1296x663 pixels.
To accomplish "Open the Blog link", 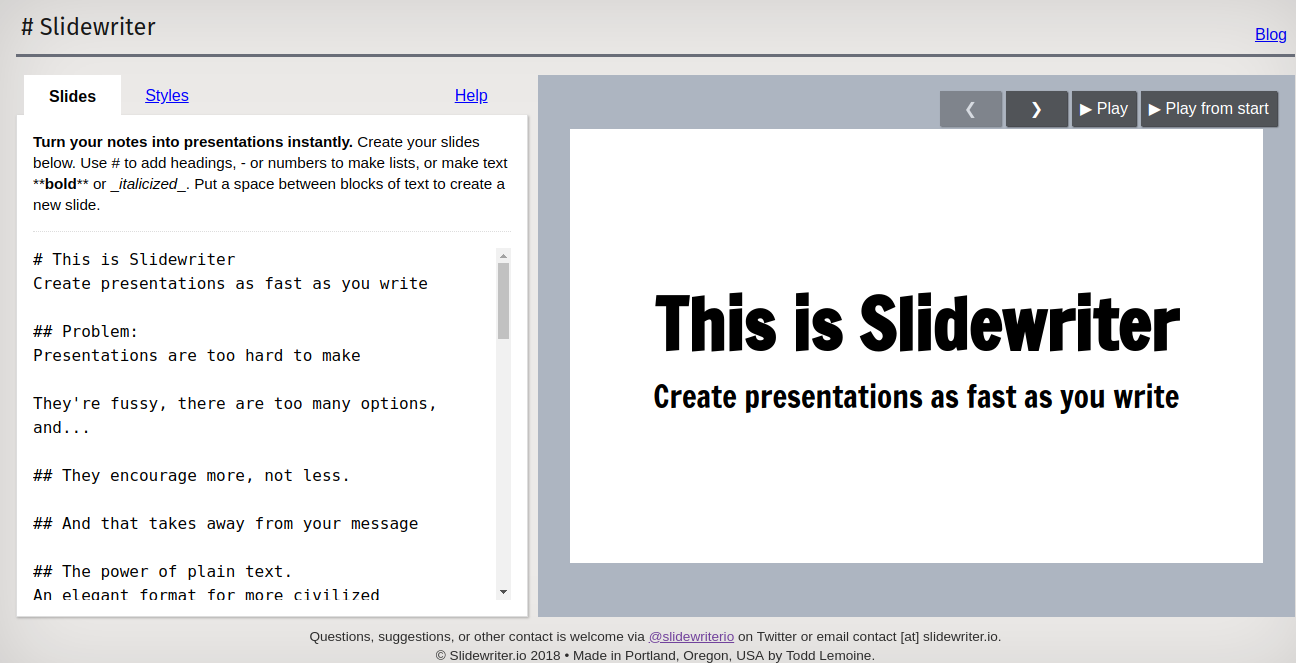I will tap(1270, 34).
